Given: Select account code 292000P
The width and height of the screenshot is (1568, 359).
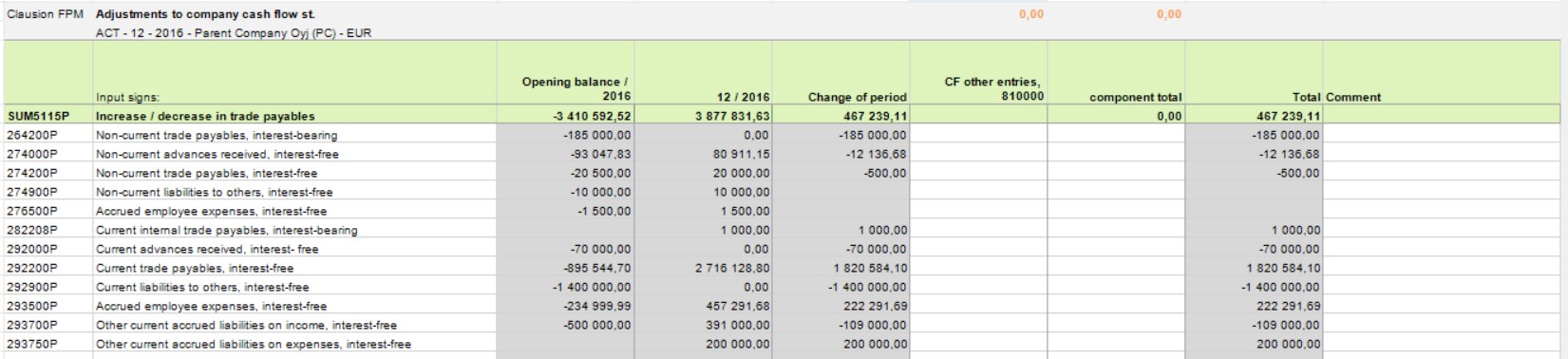Looking at the screenshot, I should click(32, 249).
